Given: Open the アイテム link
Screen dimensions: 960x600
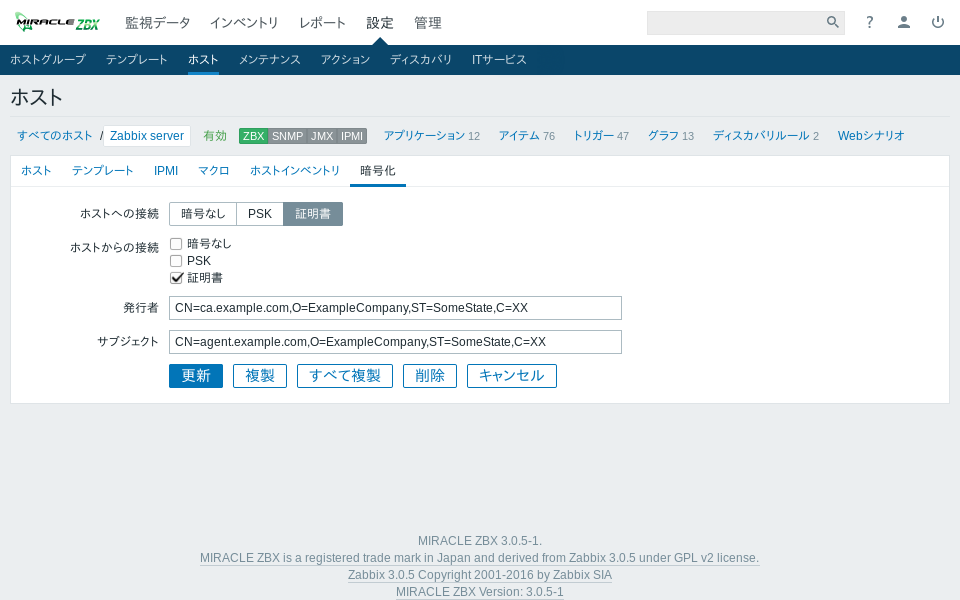Looking at the screenshot, I should pos(519,136).
